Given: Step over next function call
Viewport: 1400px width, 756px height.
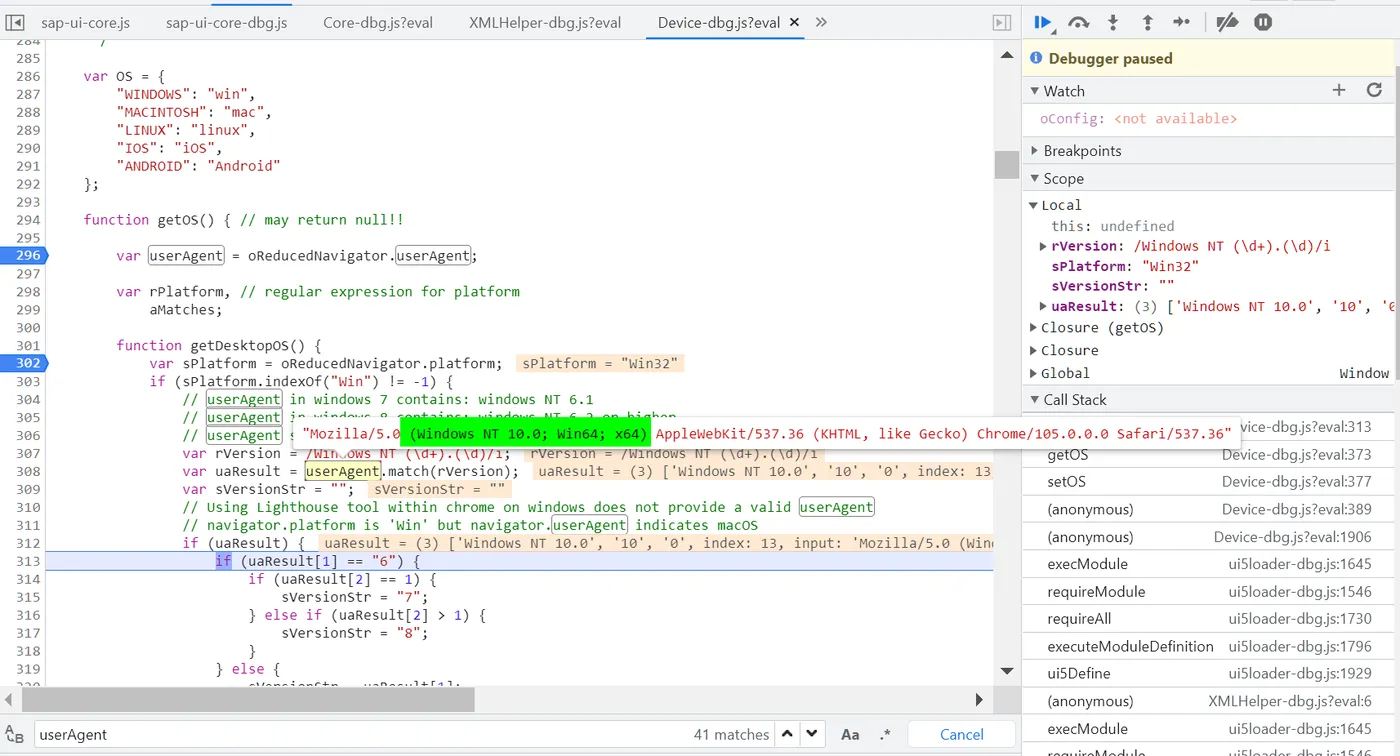Looking at the screenshot, I should [x=1078, y=22].
